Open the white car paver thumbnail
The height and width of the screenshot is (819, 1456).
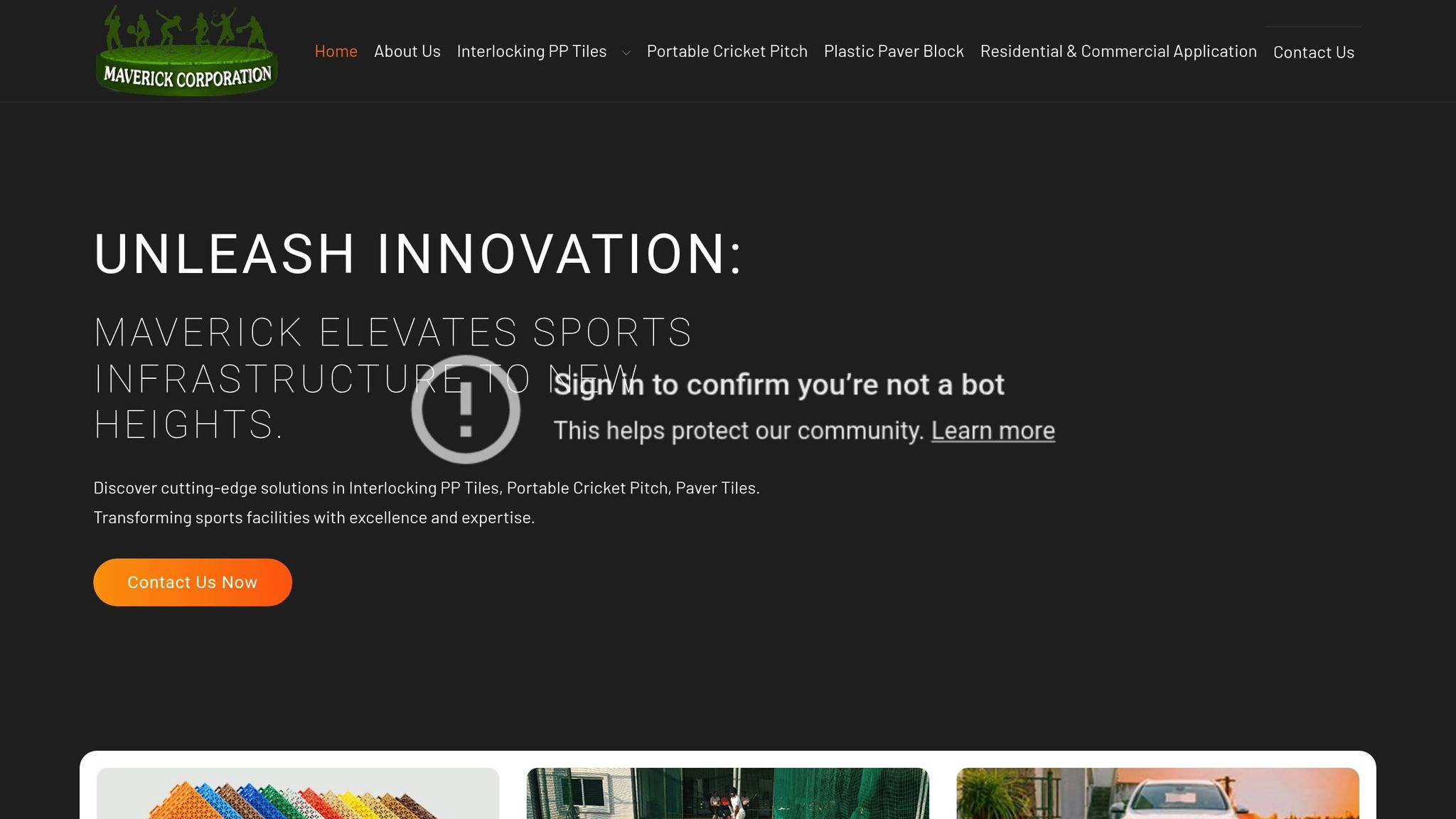pos(1157,793)
